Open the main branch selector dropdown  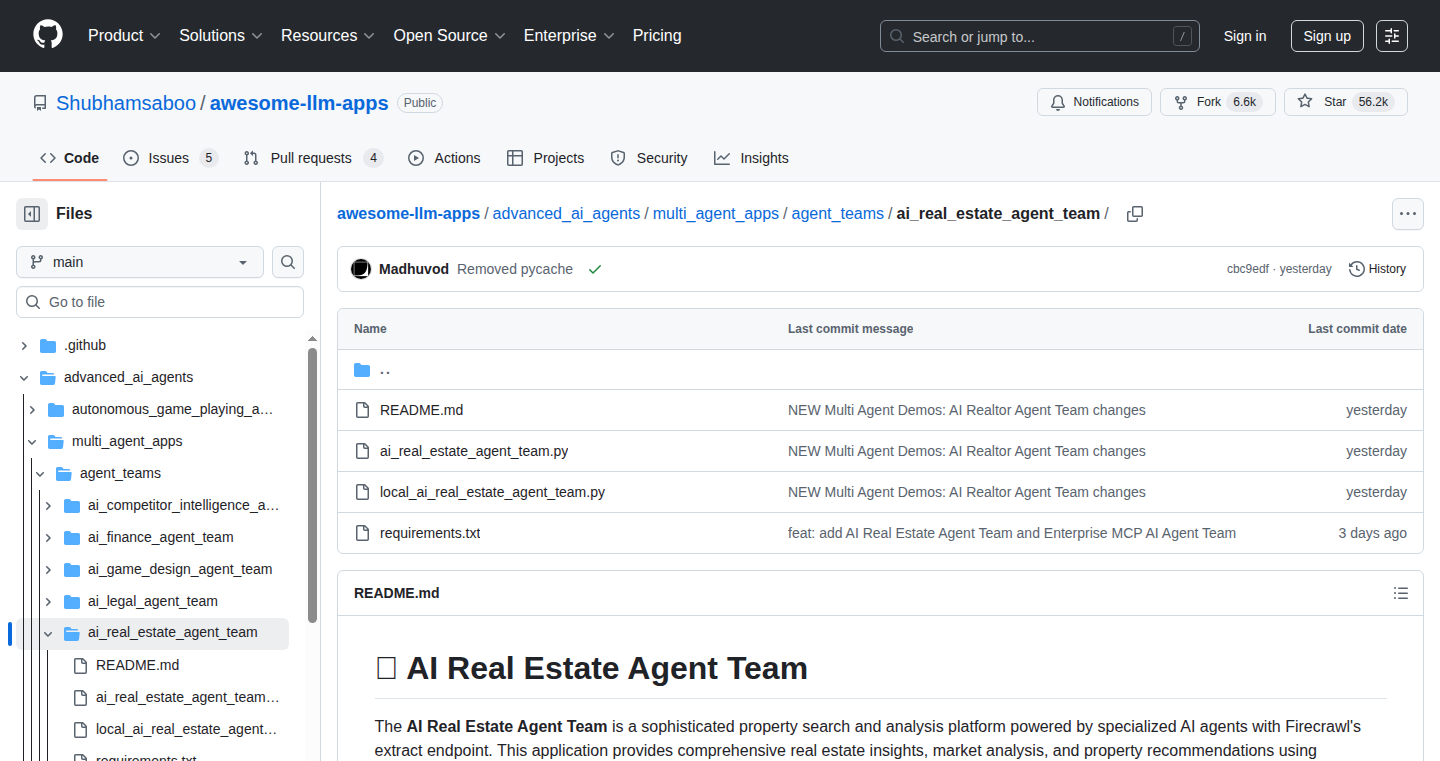(x=140, y=262)
